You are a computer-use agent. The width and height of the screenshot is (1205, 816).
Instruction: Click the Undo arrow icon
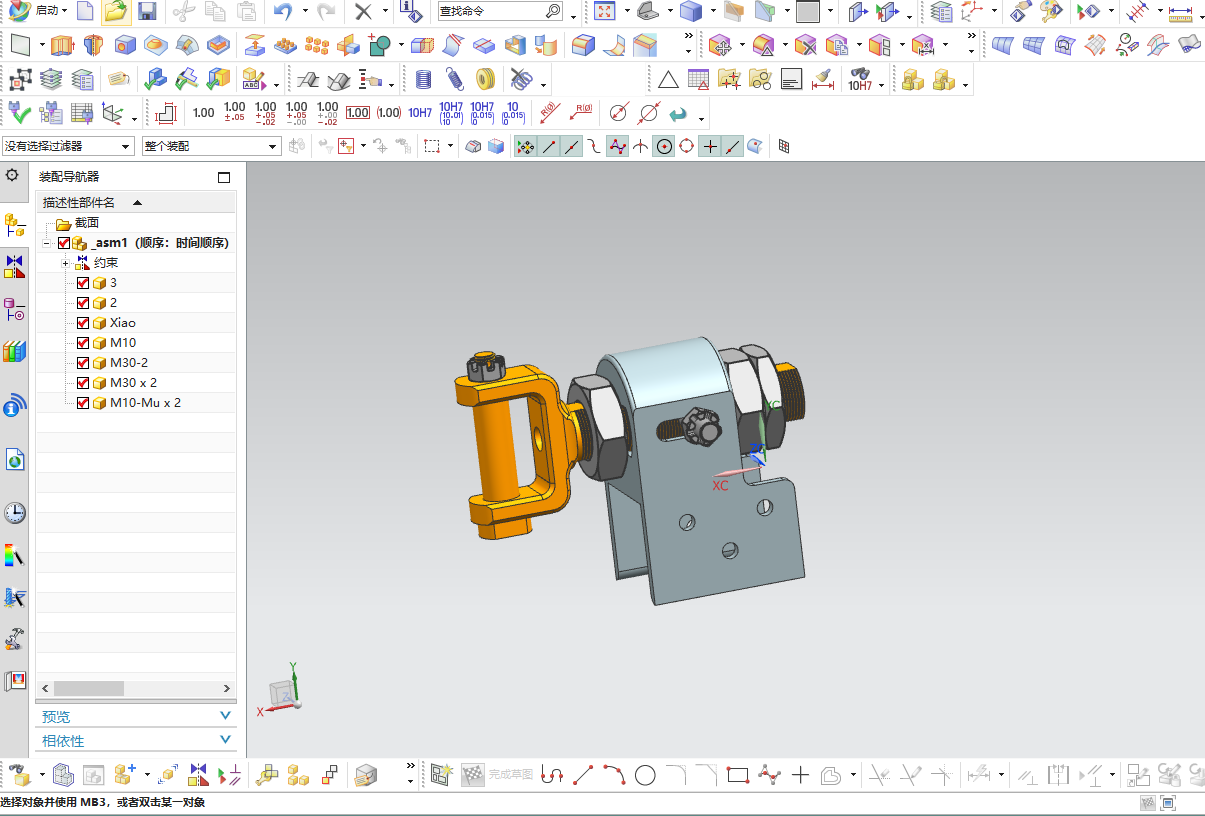(283, 12)
